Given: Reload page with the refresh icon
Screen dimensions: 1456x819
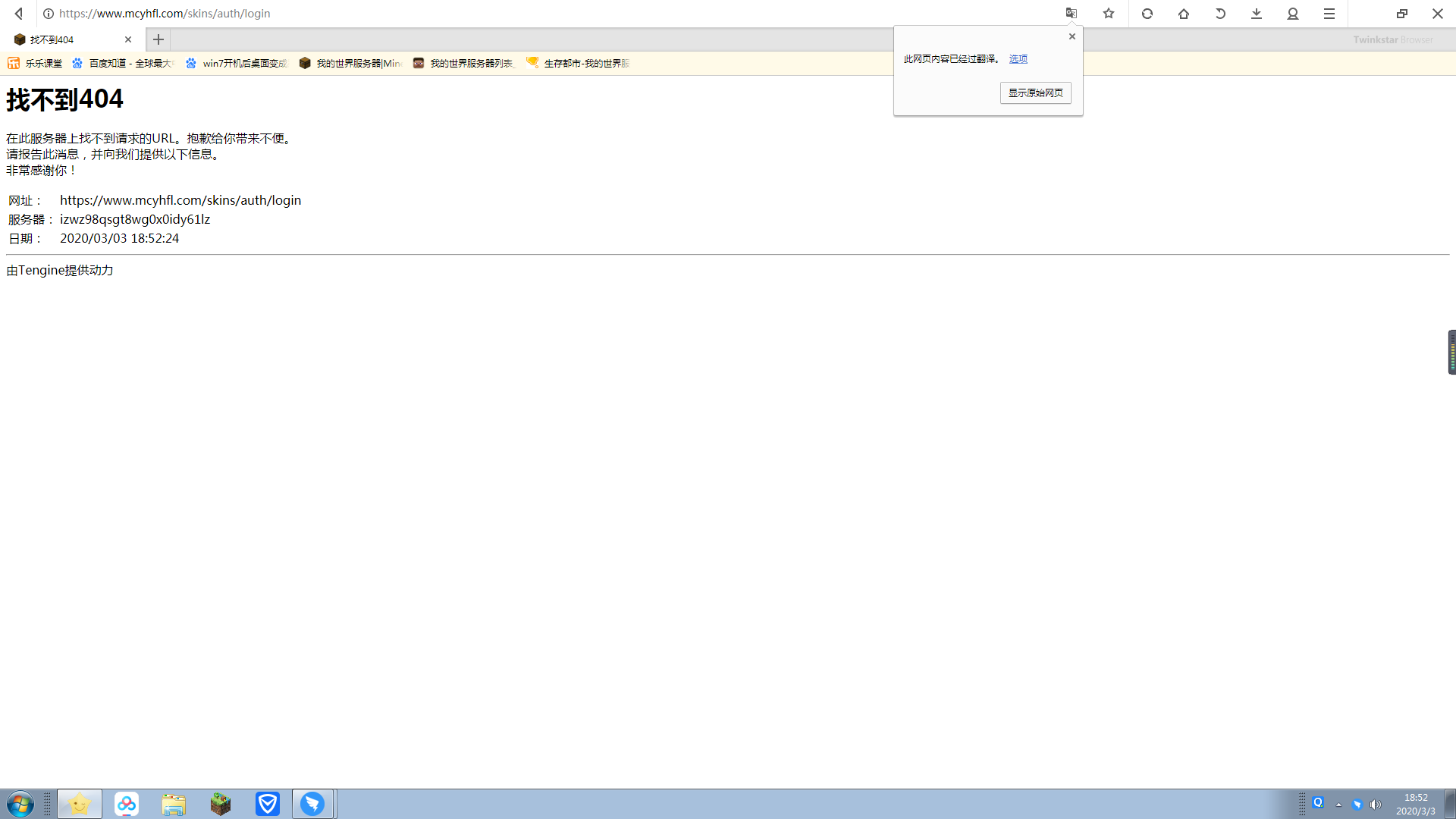Looking at the screenshot, I should tap(1147, 13).
